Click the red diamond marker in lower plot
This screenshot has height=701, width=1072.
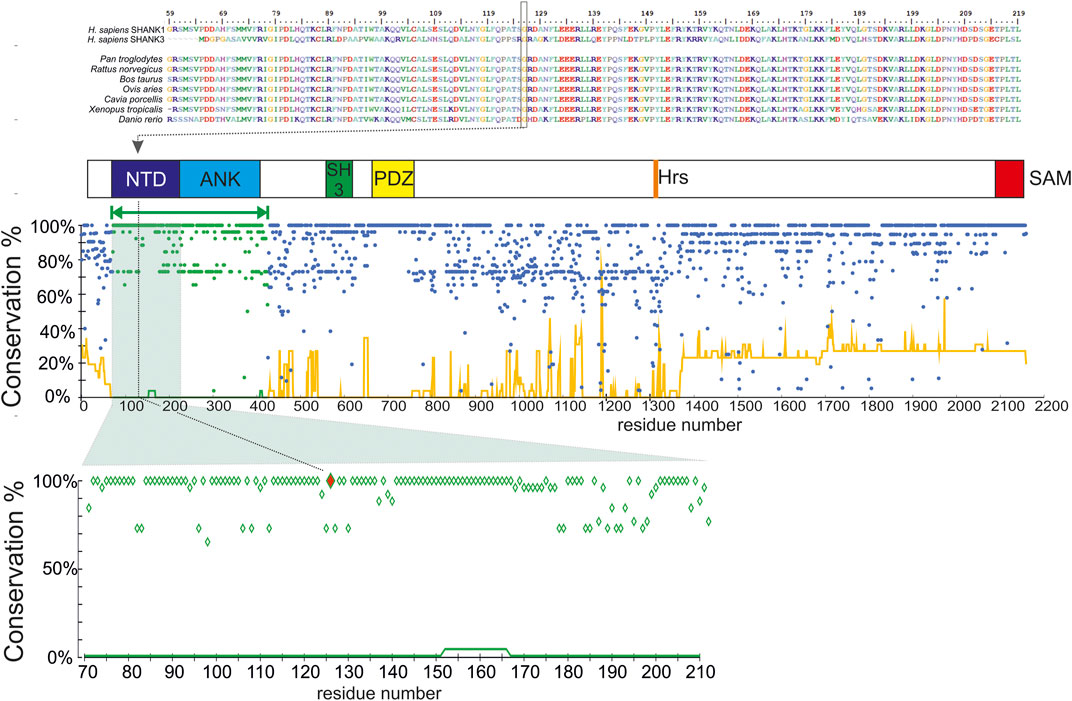tap(331, 481)
